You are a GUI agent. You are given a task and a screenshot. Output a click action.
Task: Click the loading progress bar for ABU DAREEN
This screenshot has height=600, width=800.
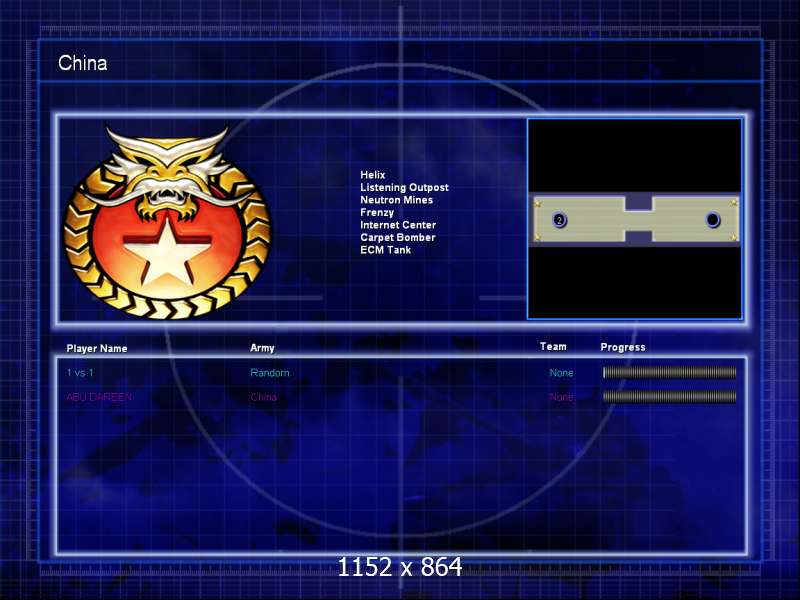[x=669, y=396]
